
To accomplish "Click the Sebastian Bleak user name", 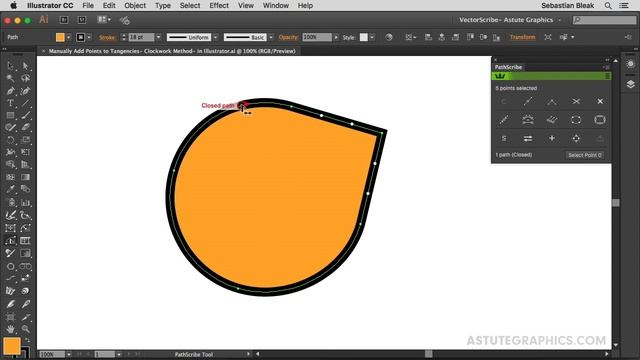I will pos(567,6).
